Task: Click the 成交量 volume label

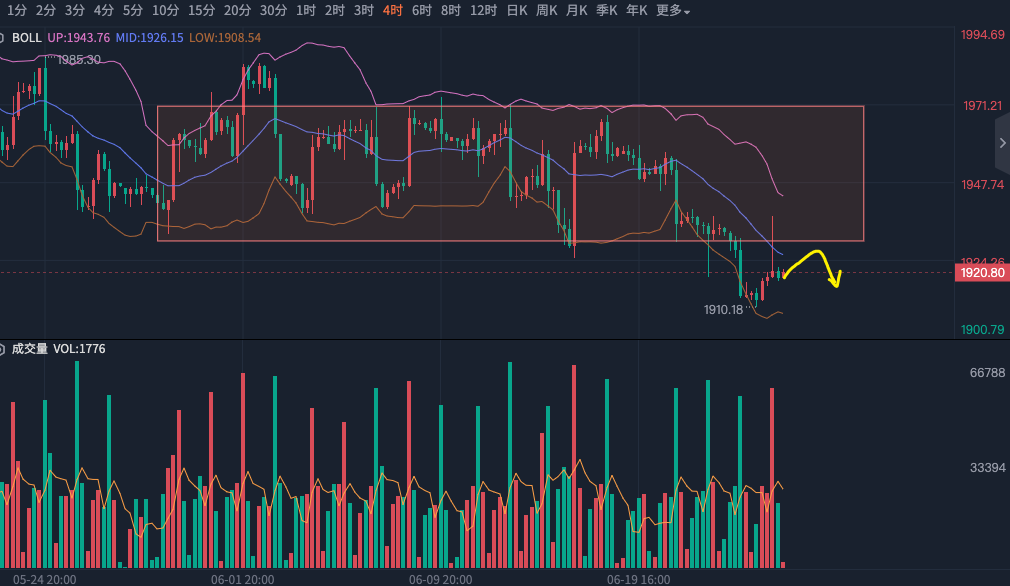Action: click(29, 349)
